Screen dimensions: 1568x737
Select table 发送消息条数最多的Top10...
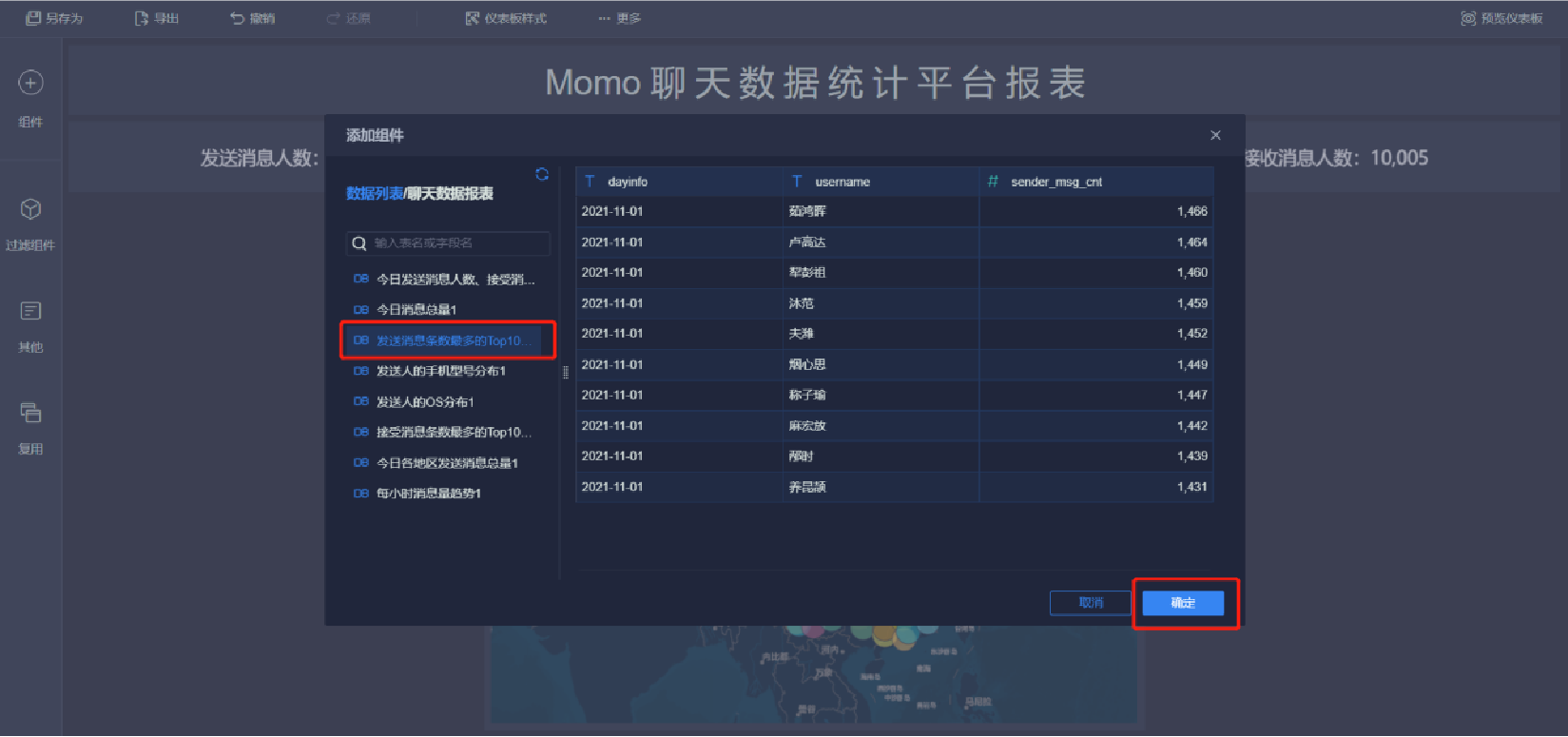click(443, 340)
